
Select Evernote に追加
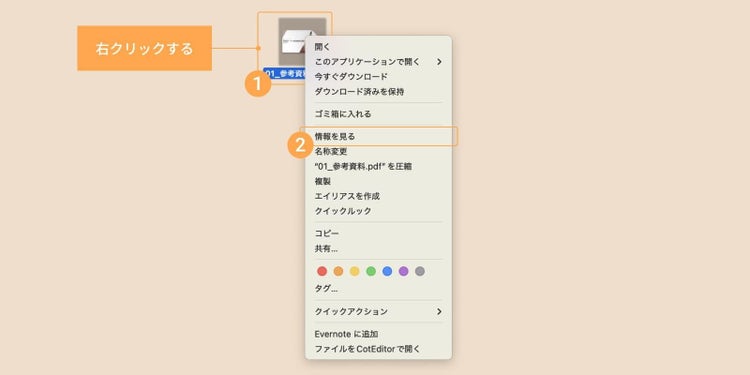coord(378,334)
